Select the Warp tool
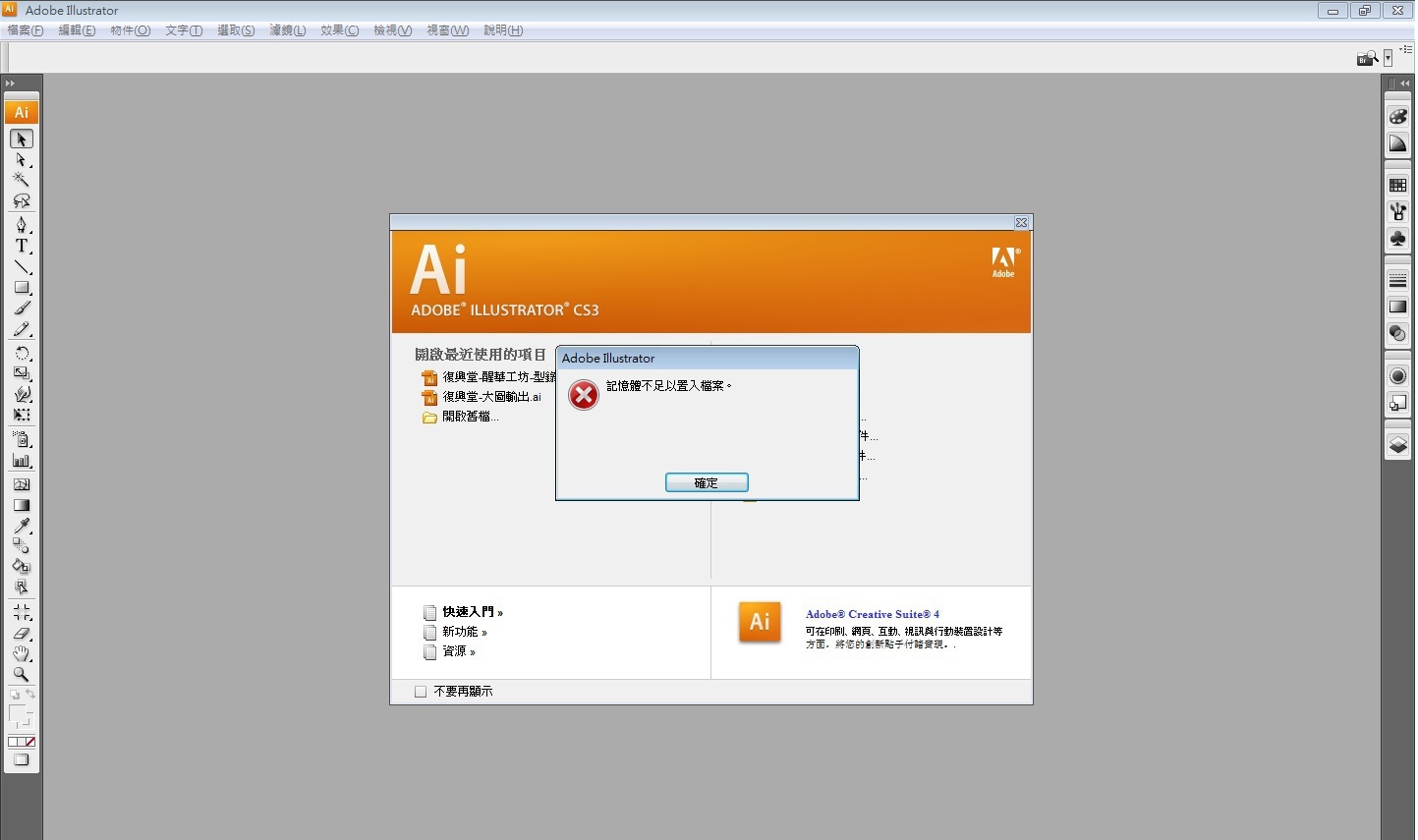The width and height of the screenshot is (1418, 840). point(22,394)
